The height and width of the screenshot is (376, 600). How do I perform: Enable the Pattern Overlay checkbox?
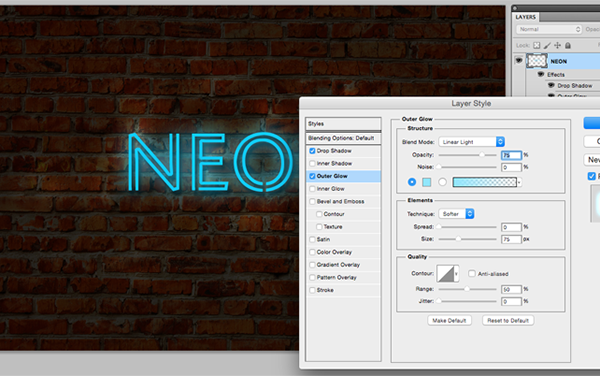[x=312, y=277]
